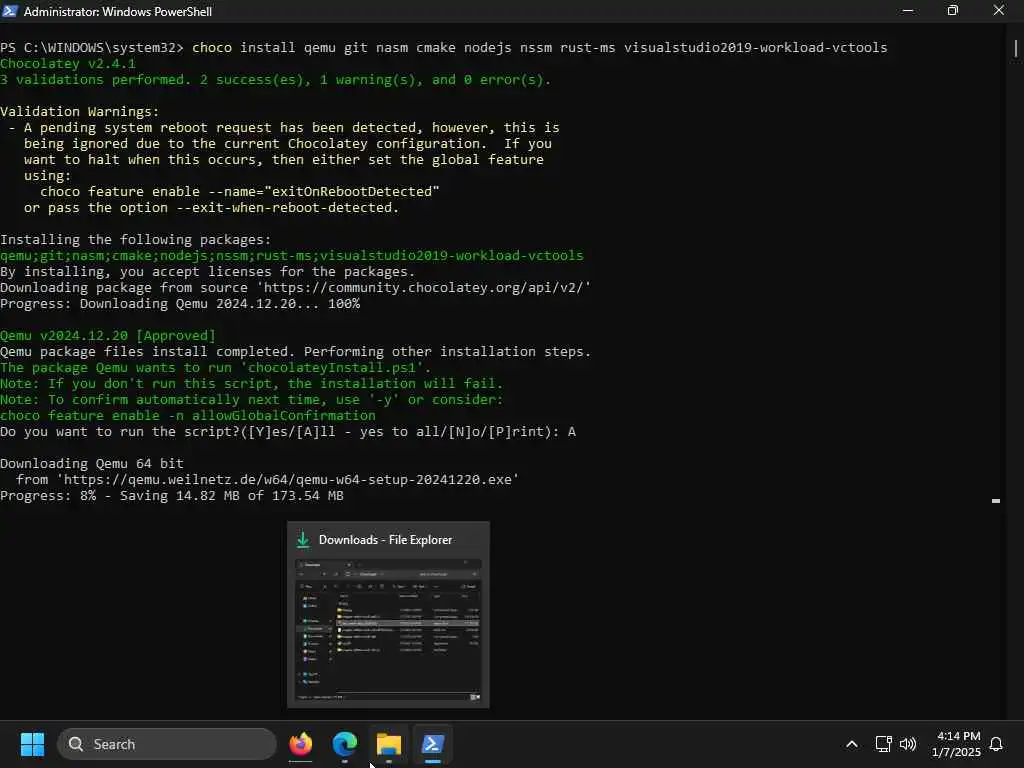Click the community.chocolatey.org source URL line
The width and height of the screenshot is (1024, 768).
click(x=295, y=288)
